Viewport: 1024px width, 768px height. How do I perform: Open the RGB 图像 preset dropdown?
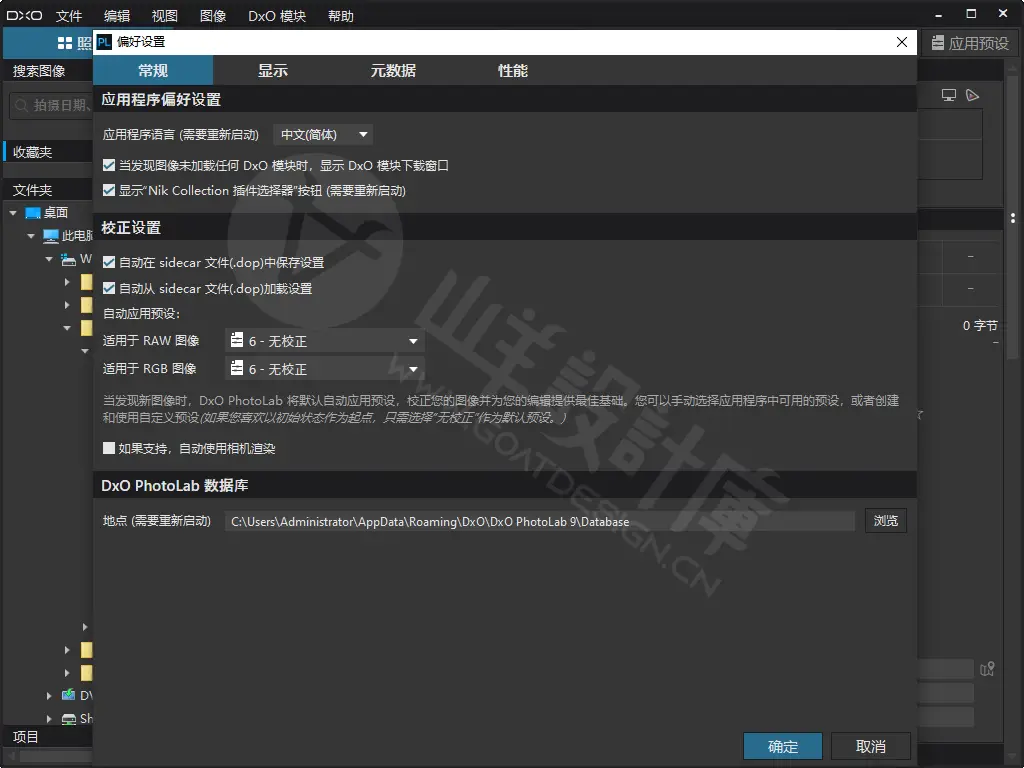(x=325, y=369)
